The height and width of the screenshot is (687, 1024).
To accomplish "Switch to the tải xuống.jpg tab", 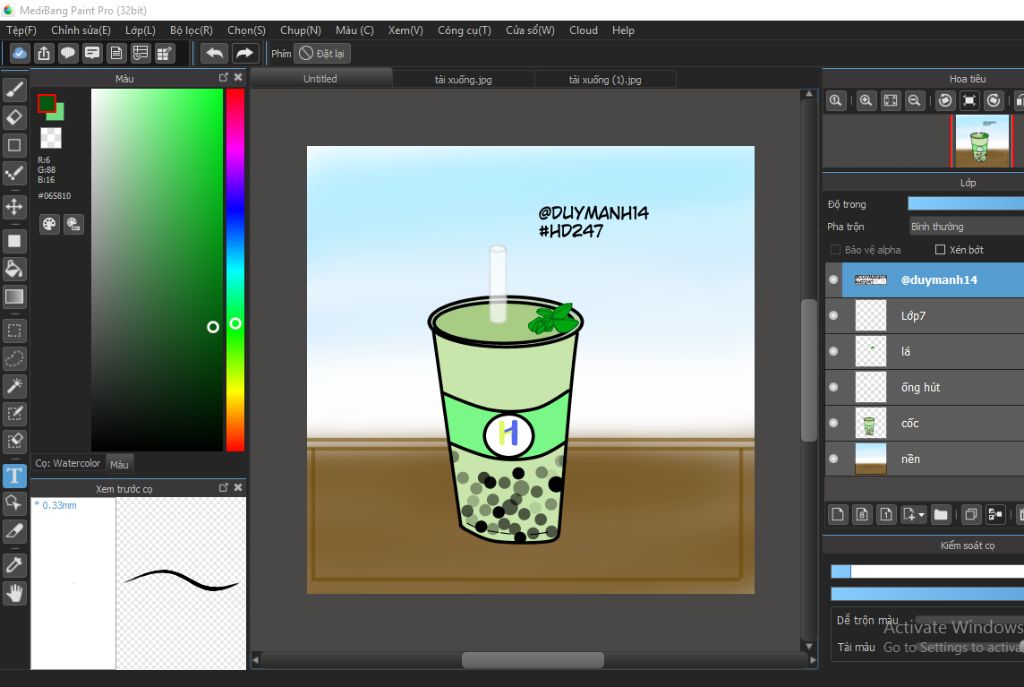I will pyautogui.click(x=464, y=79).
